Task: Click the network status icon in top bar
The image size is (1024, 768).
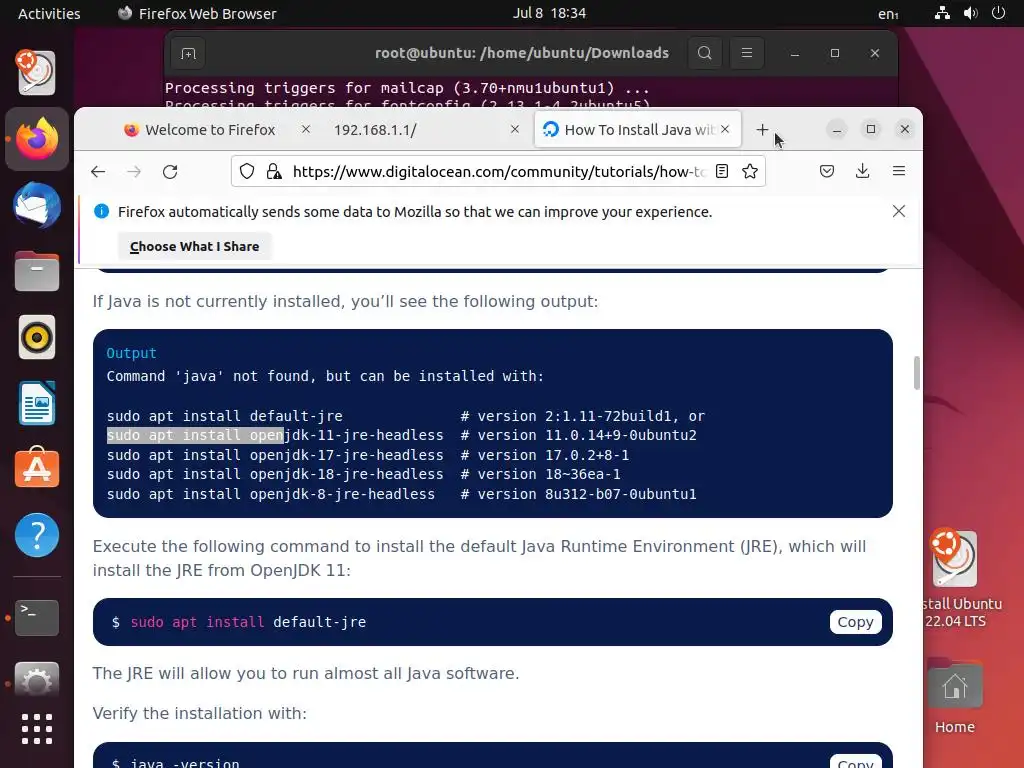Action: pyautogui.click(x=942, y=13)
